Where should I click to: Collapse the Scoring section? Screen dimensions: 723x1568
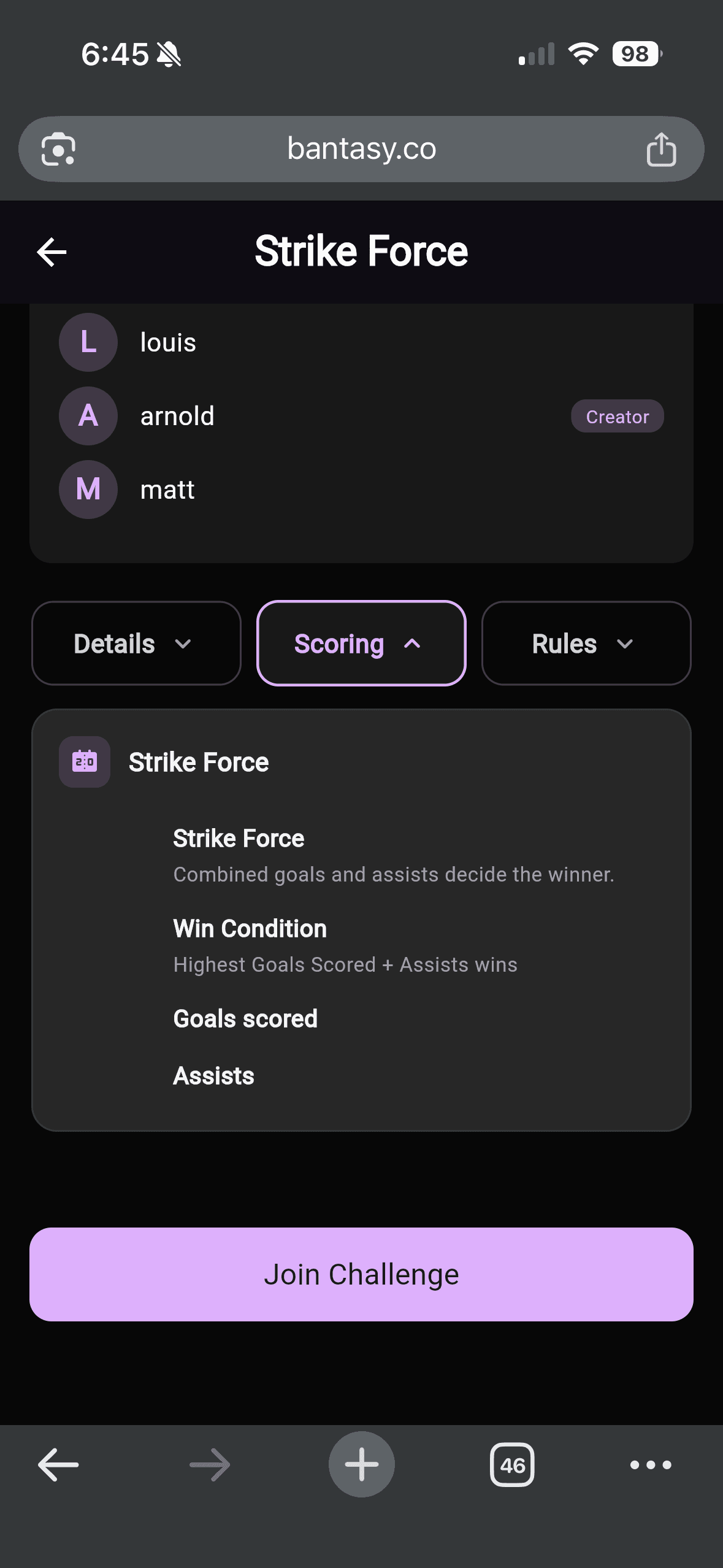point(361,643)
